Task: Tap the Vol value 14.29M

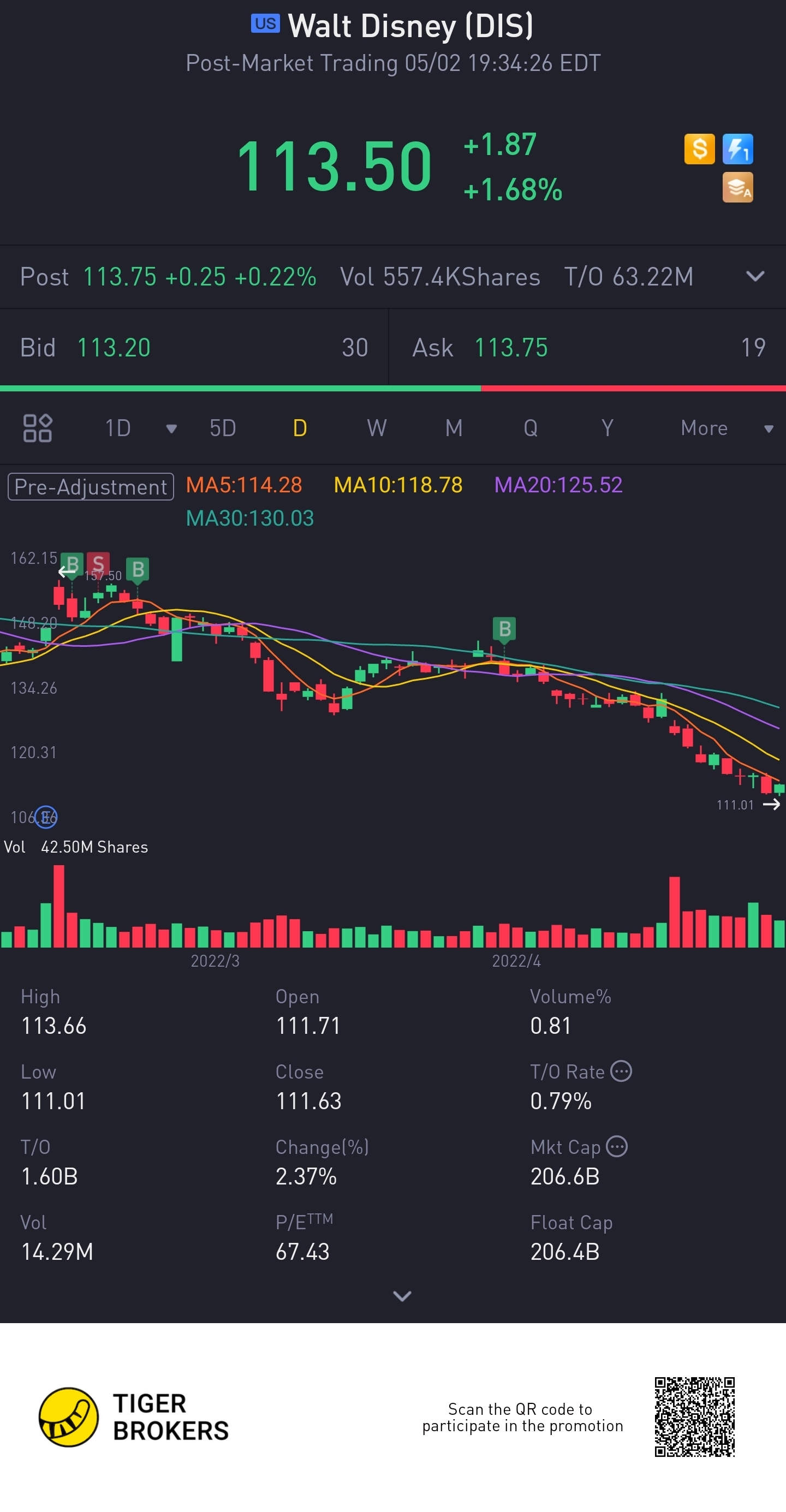Action: click(57, 1252)
